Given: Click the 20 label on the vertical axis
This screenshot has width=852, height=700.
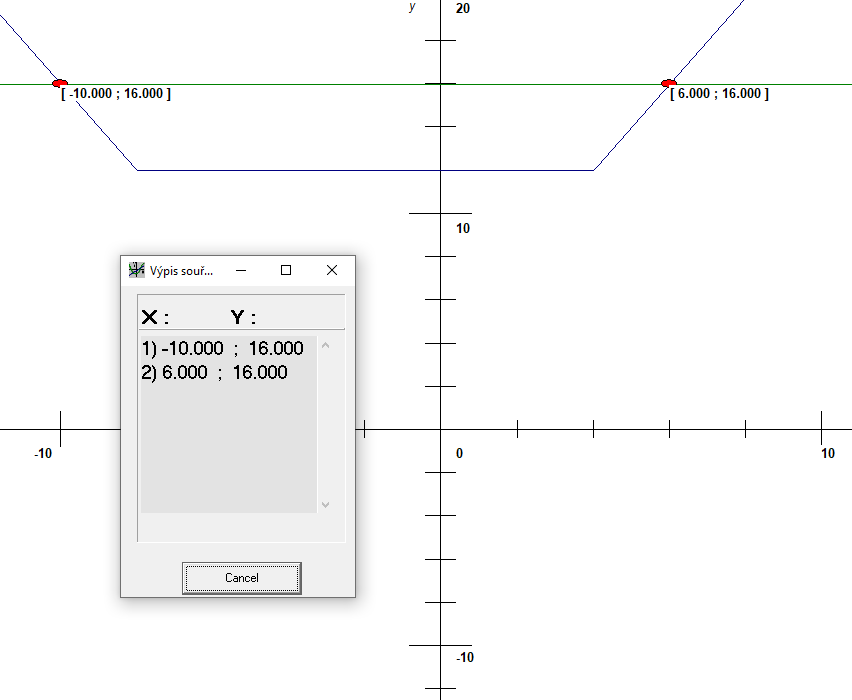Looking at the screenshot, I should (462, 8).
